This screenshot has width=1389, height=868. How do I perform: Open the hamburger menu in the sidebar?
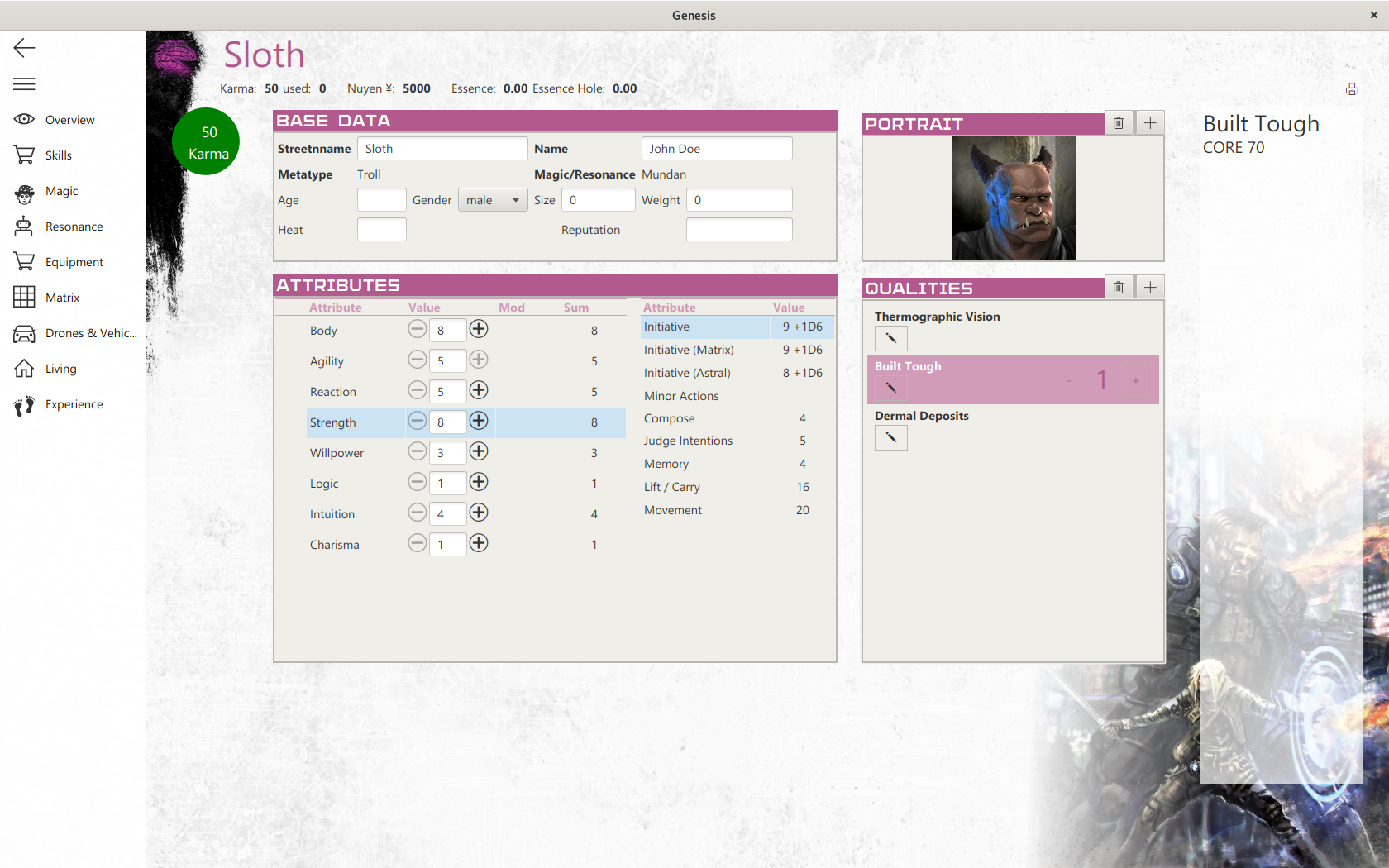pos(24,83)
